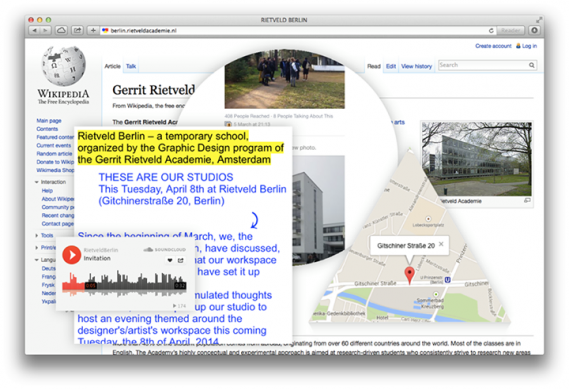Expand the Tools sidebar section

pos(37,236)
